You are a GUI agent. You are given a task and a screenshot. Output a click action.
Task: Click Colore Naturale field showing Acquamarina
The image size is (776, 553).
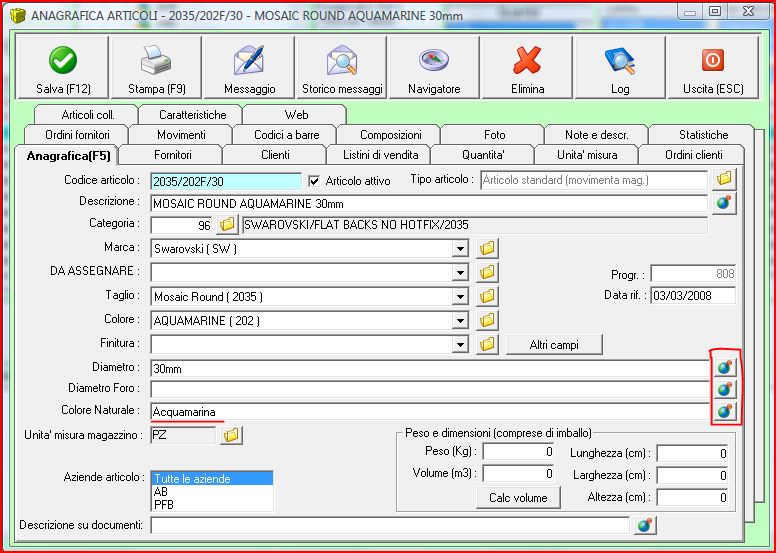tap(430, 411)
